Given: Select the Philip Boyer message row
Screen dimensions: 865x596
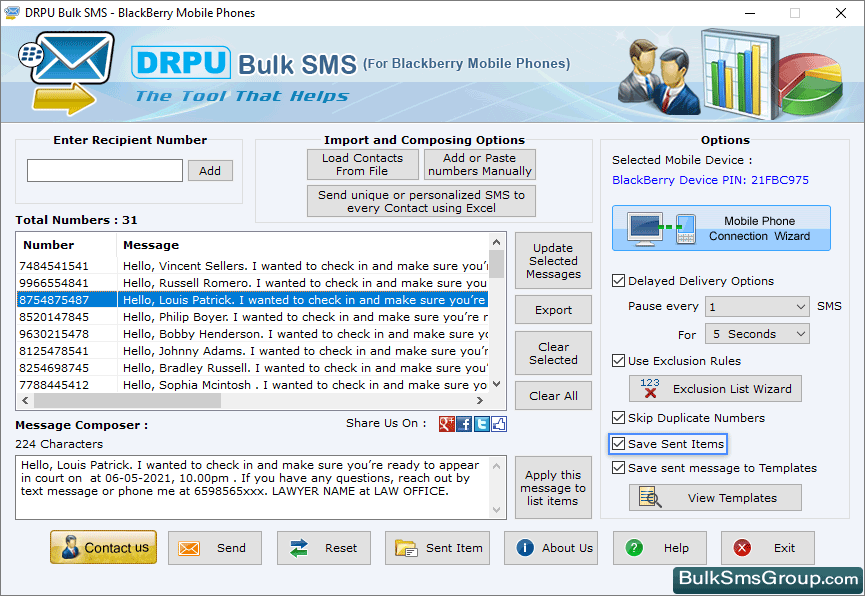Looking at the screenshot, I should (x=253, y=317).
